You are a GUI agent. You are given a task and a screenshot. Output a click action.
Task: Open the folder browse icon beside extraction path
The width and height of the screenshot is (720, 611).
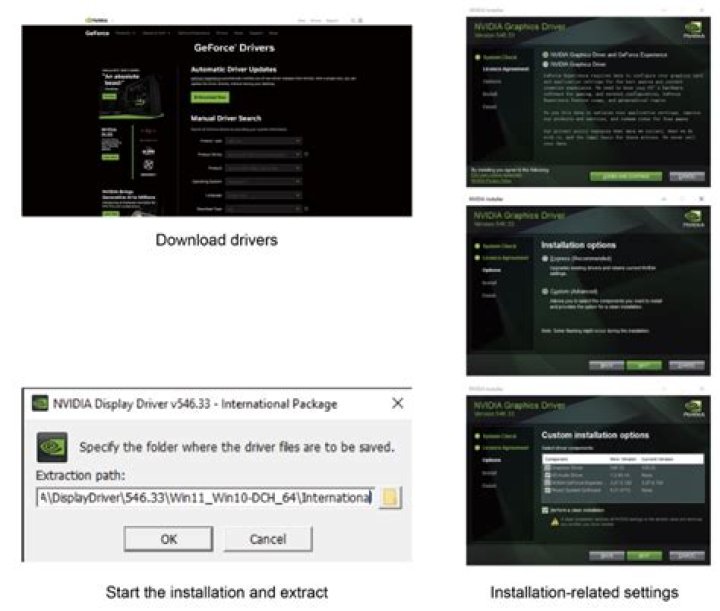pos(390,498)
